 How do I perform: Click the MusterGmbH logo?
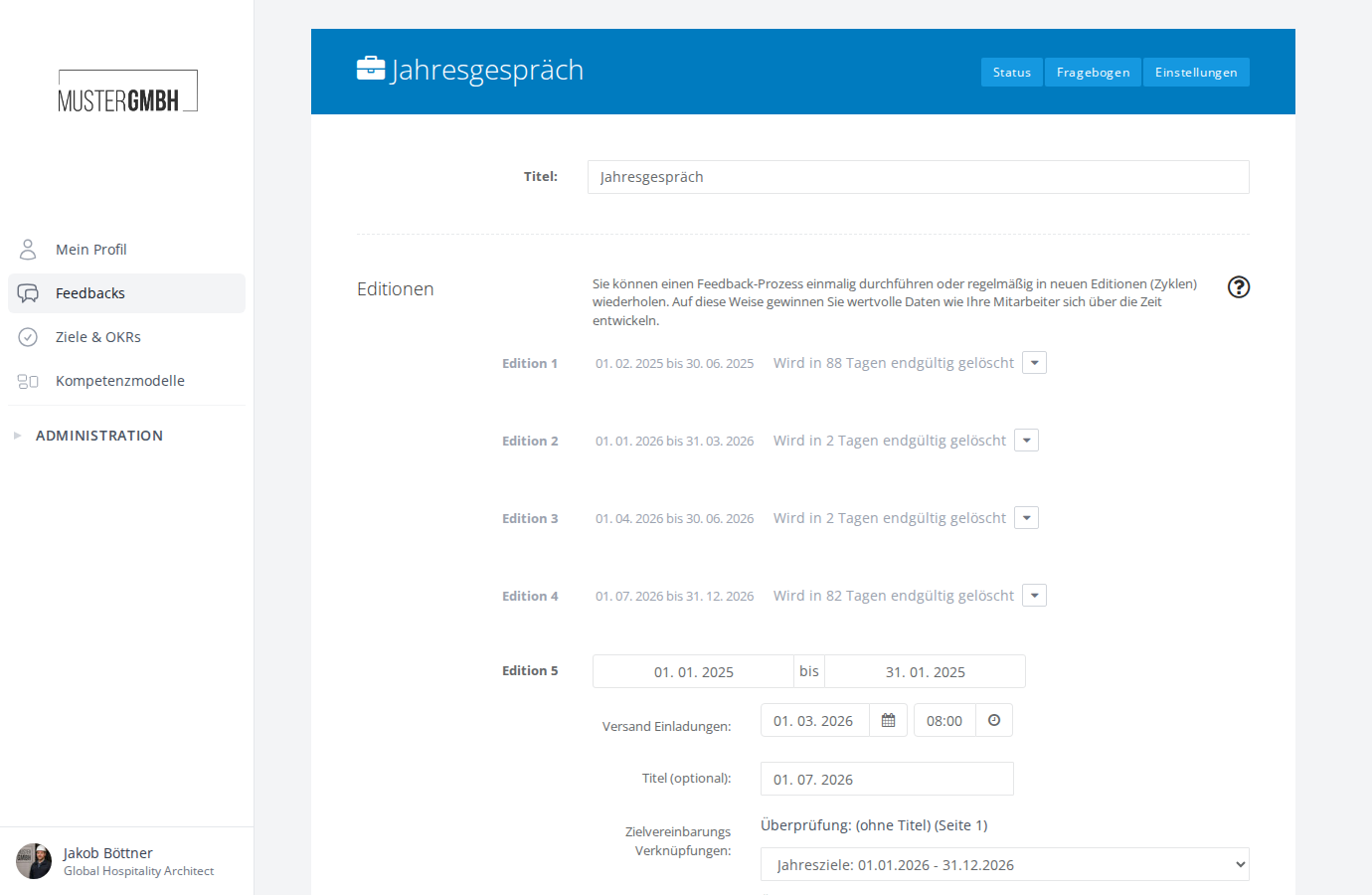pos(127,90)
